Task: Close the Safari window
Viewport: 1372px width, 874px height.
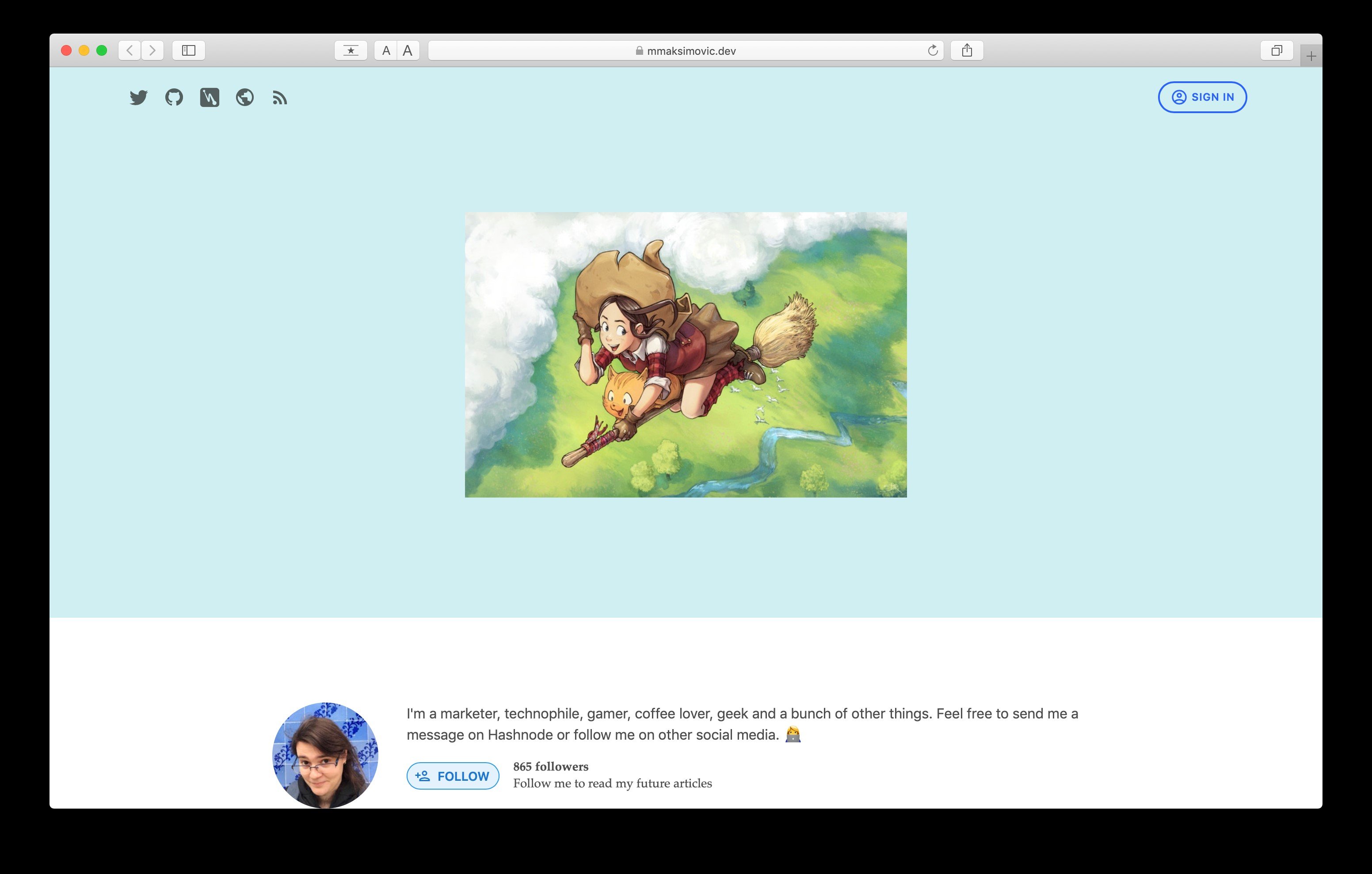Action: point(66,50)
